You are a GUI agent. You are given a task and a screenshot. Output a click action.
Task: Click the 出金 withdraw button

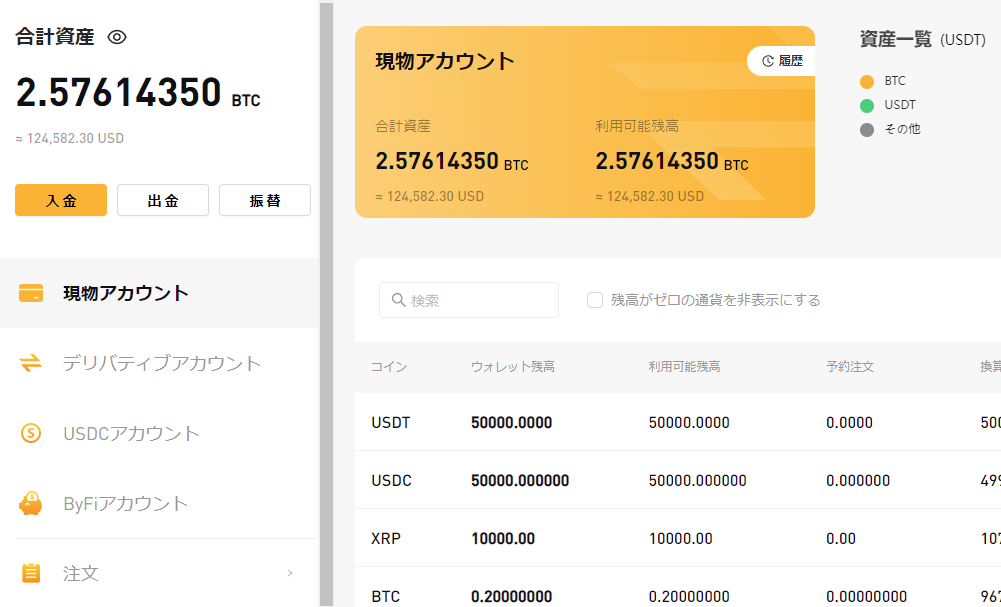pos(163,200)
